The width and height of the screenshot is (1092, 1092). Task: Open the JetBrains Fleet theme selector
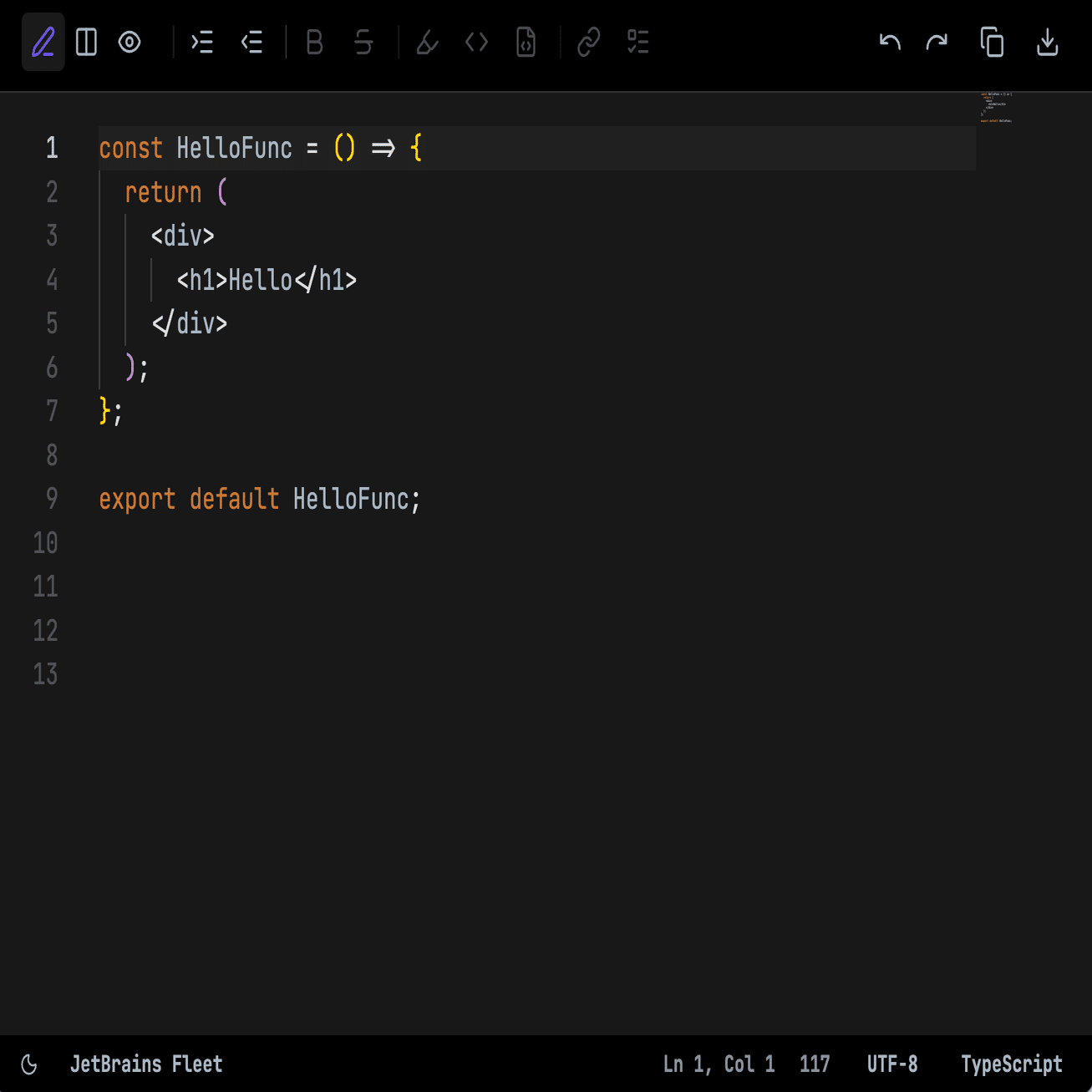click(146, 1064)
